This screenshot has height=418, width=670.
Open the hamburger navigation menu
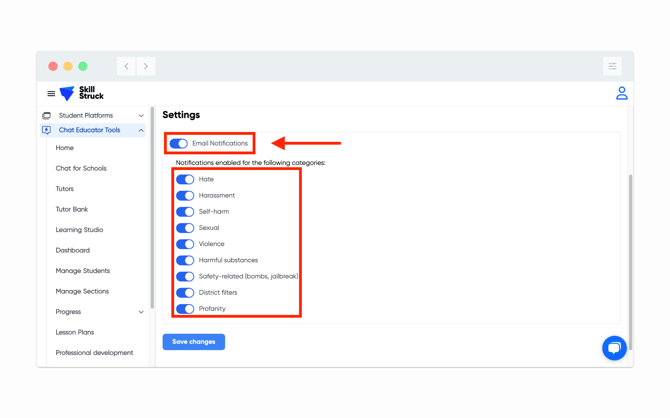click(x=51, y=94)
